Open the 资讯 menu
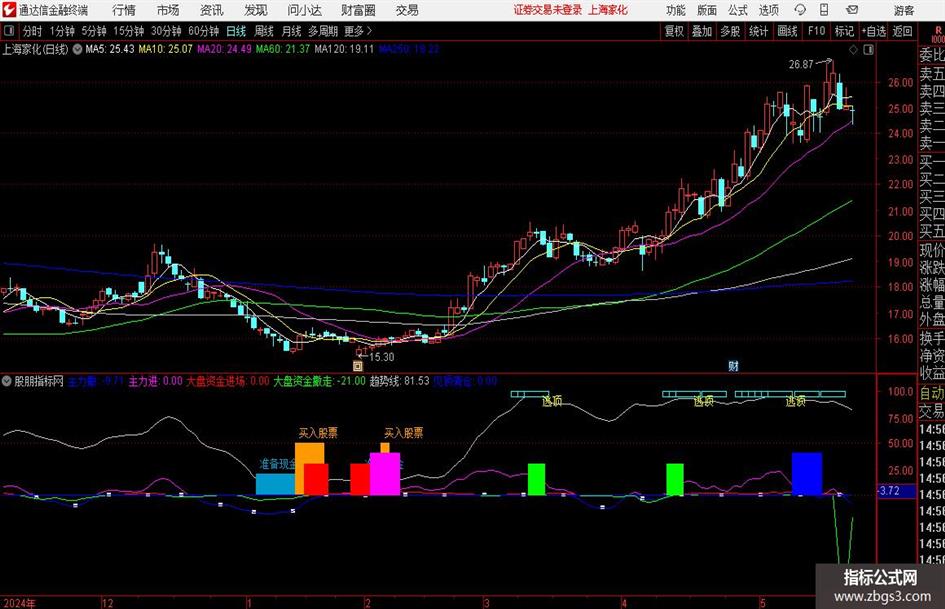The width and height of the screenshot is (945, 609). pyautogui.click(x=212, y=10)
